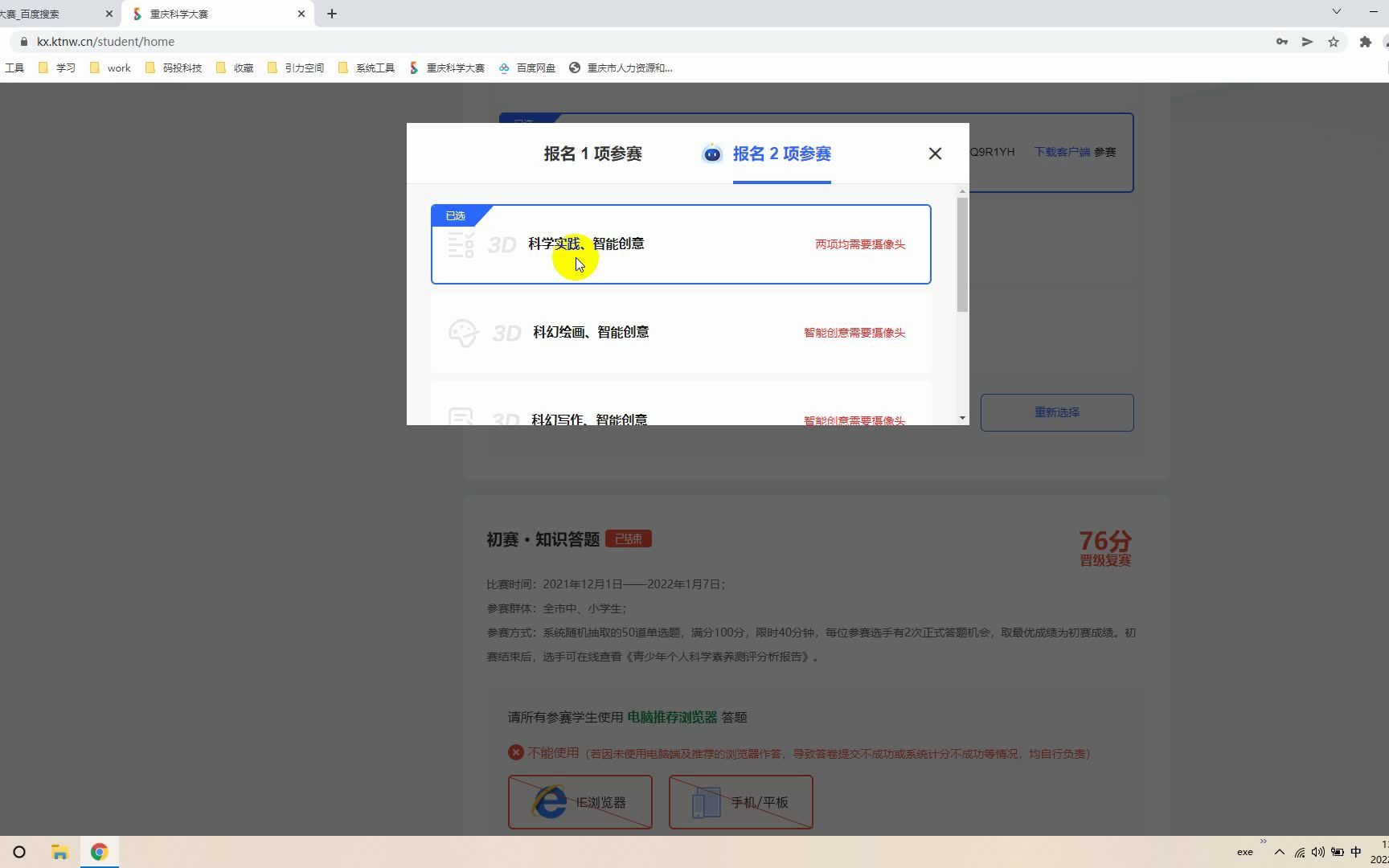
Task: Click the 3D icon in the 科幻绘画 row
Action: pos(506,333)
